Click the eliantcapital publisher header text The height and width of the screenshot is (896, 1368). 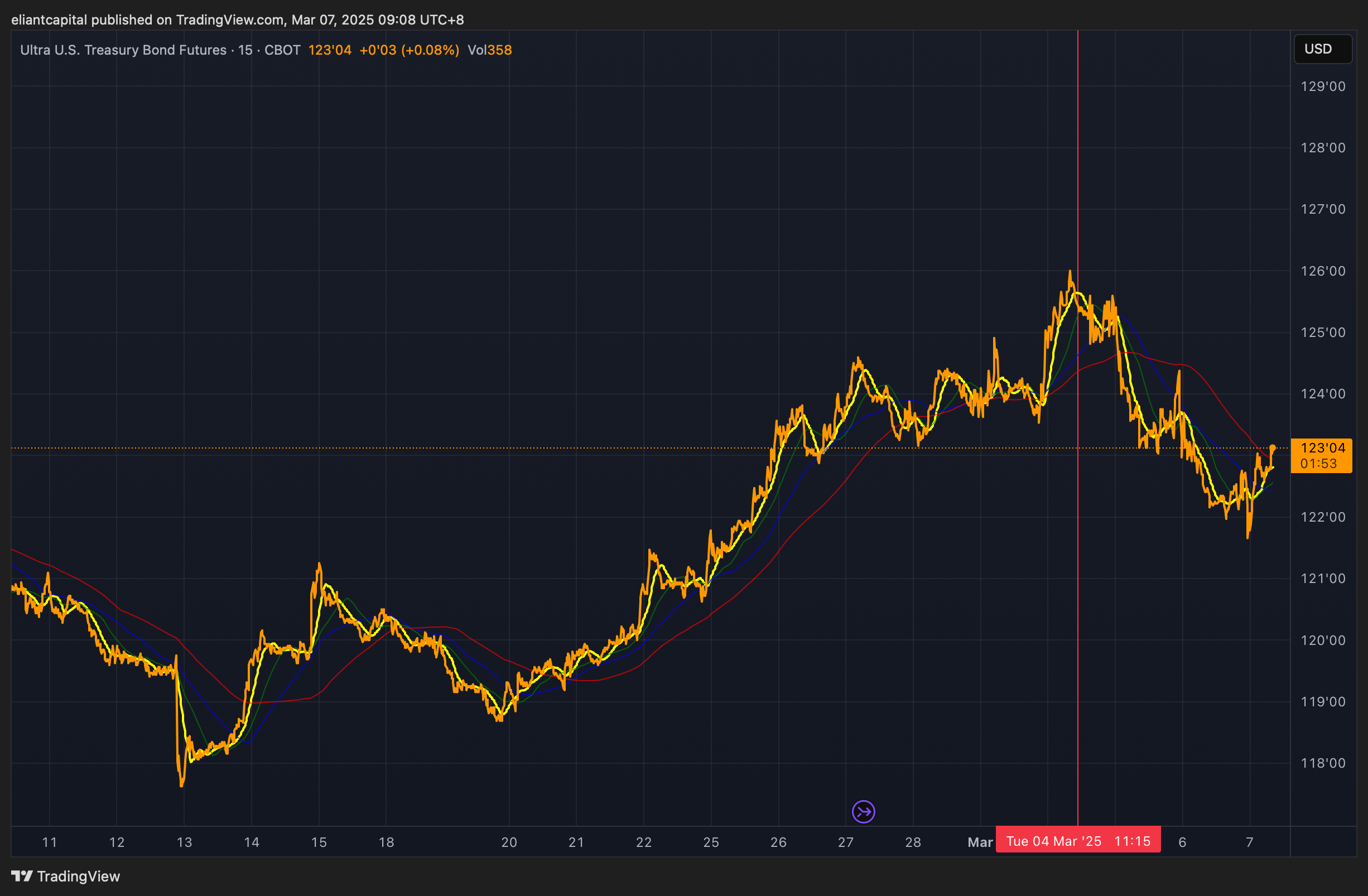tap(50, 20)
